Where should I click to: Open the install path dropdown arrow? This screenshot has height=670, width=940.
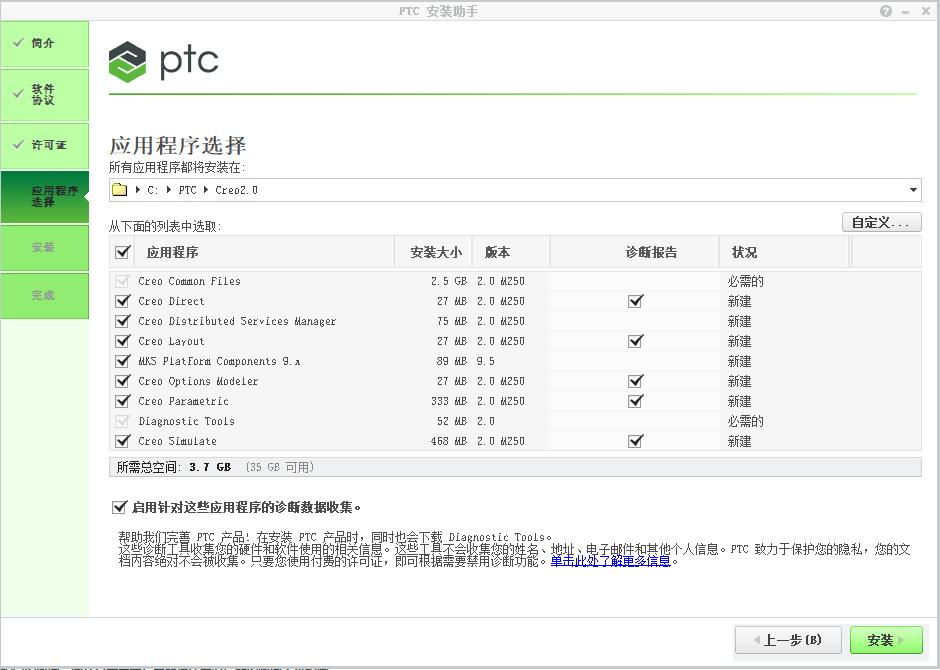913,190
